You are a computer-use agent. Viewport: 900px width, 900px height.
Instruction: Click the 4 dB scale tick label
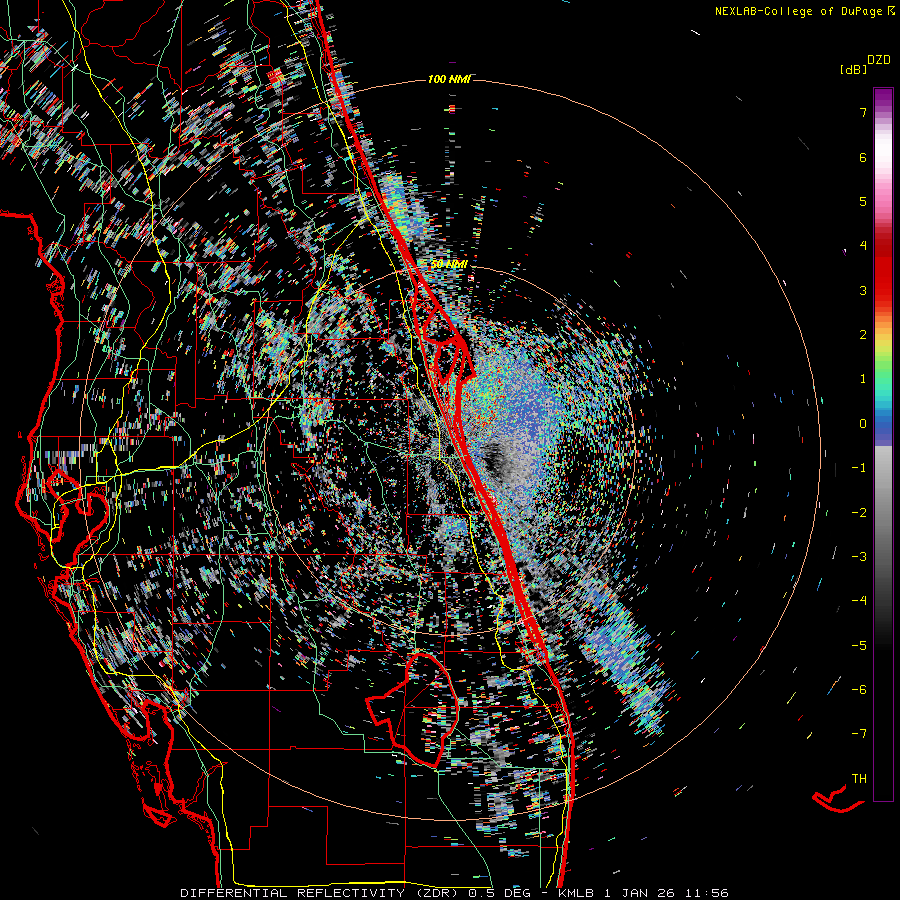[863, 246]
